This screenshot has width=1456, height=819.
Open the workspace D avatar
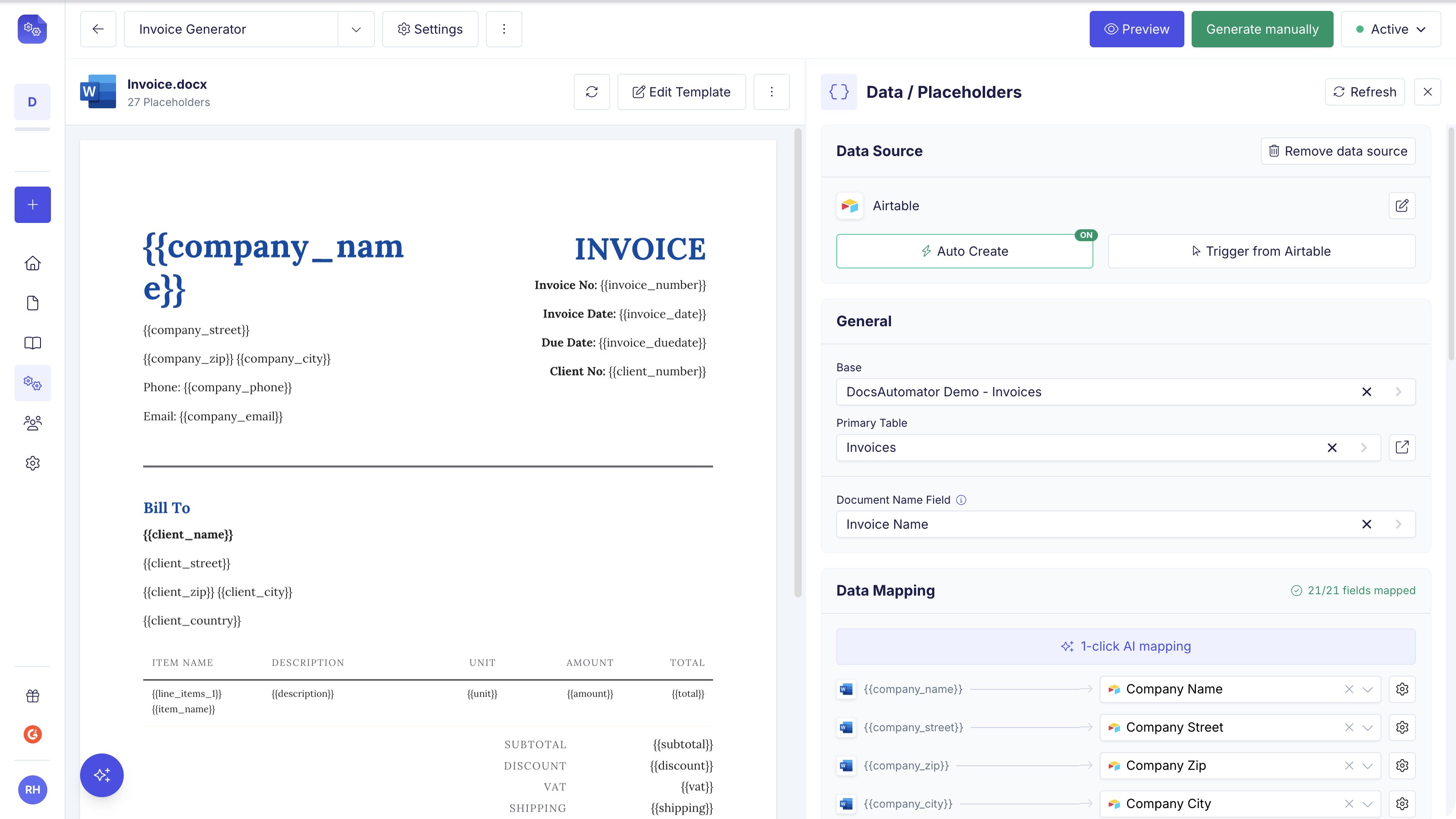pyautogui.click(x=32, y=102)
